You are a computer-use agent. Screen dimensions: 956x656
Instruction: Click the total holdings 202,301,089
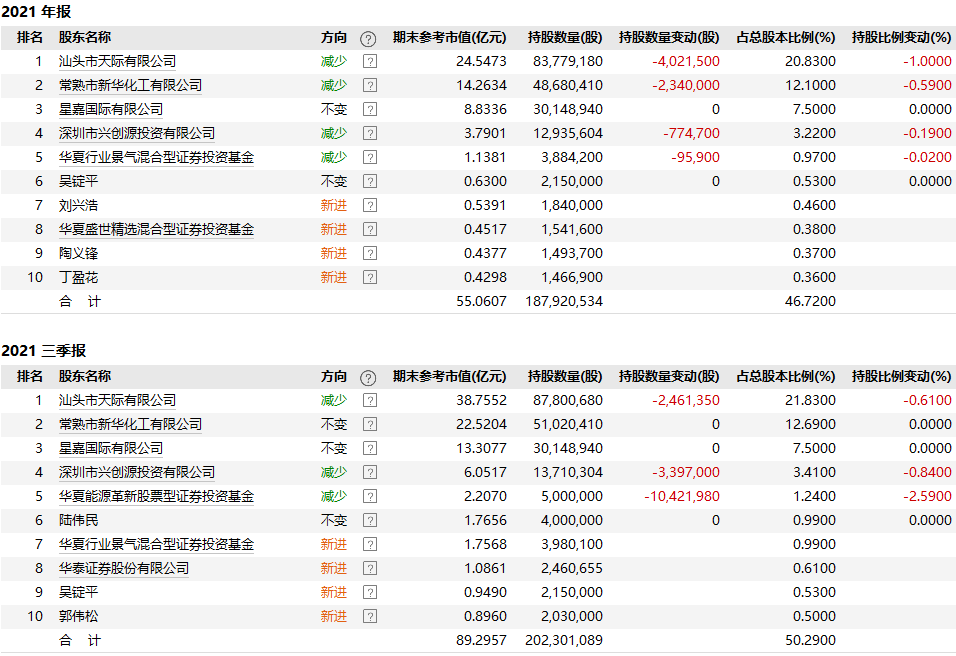point(564,640)
